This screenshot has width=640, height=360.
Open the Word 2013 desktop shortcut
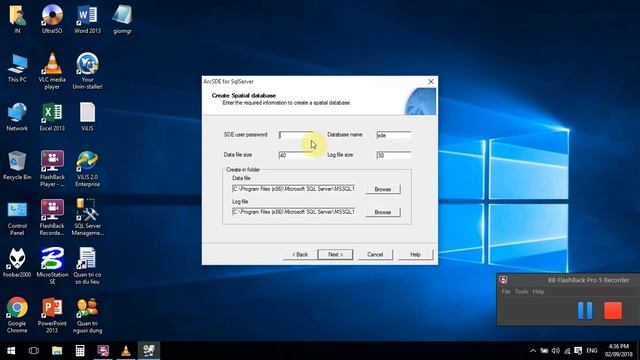click(87, 18)
